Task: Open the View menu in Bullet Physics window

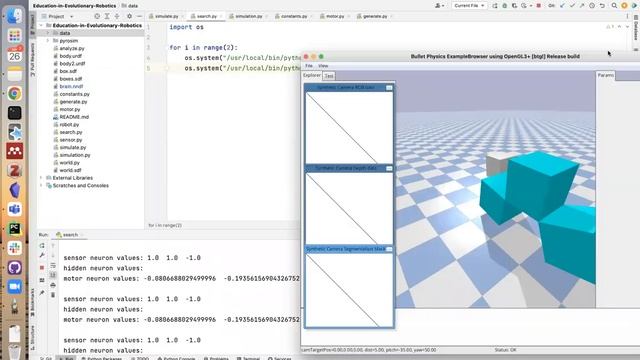Action: pos(323,66)
